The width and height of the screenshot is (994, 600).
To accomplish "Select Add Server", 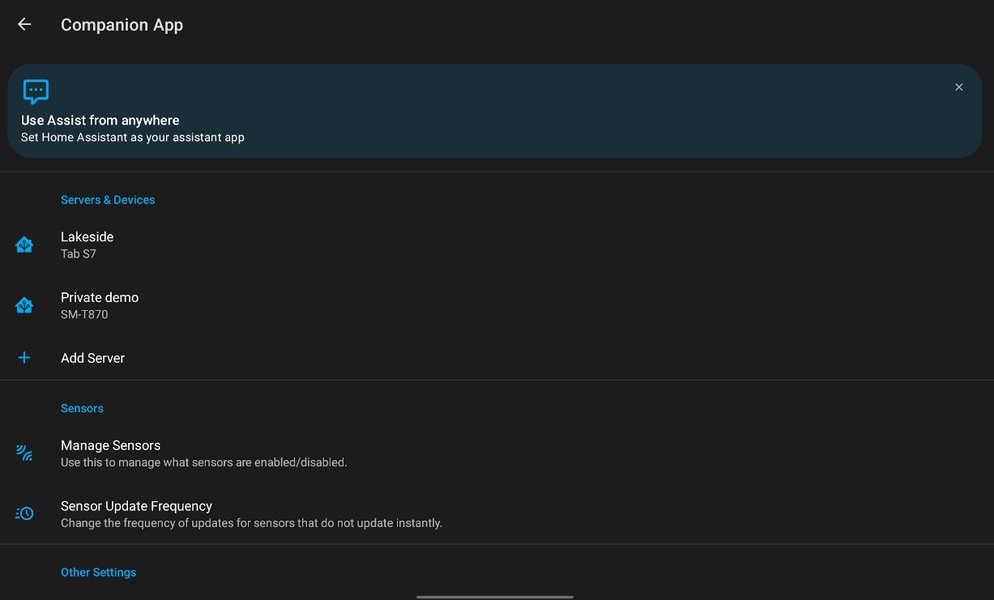I will pos(93,358).
